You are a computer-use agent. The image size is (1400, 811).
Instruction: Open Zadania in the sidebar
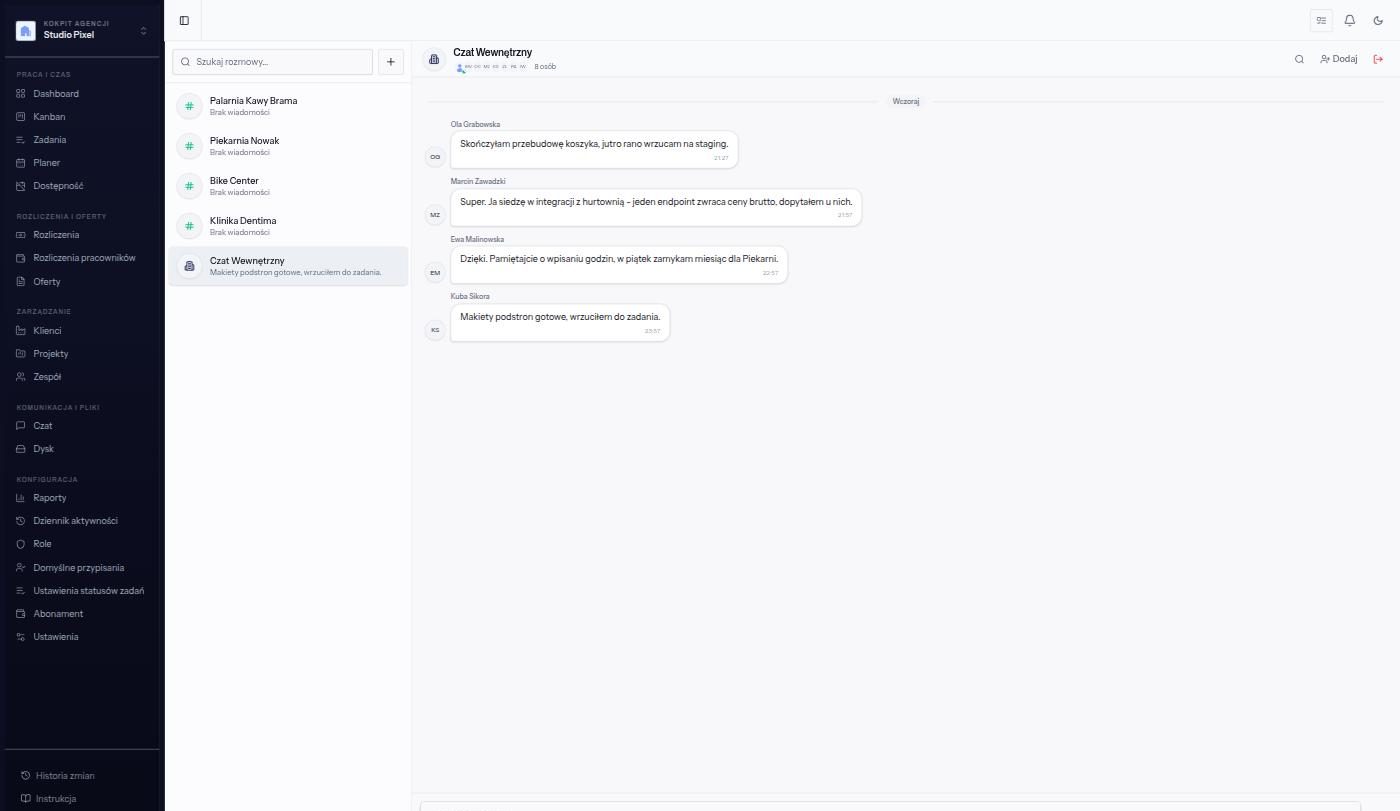coord(82,140)
